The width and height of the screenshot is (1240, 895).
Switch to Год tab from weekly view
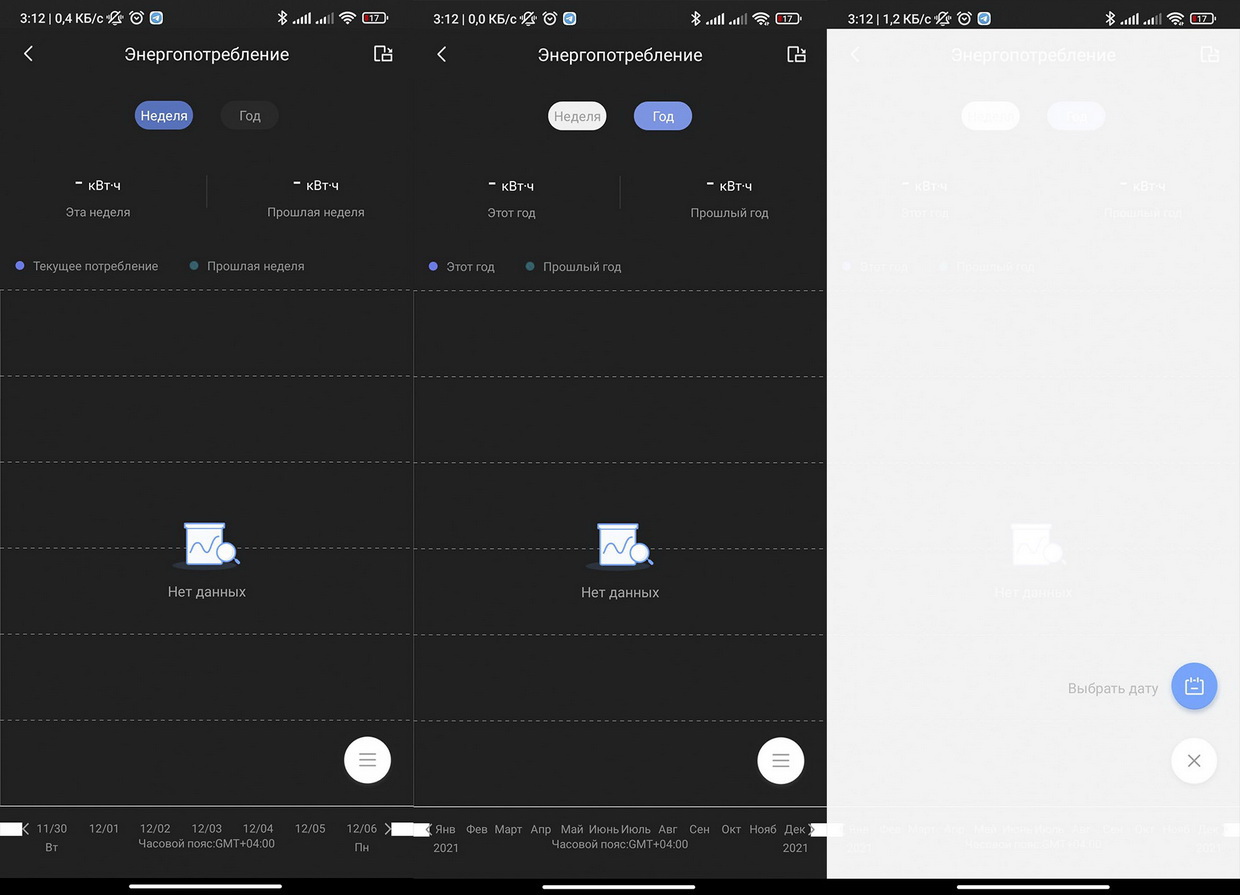249,116
